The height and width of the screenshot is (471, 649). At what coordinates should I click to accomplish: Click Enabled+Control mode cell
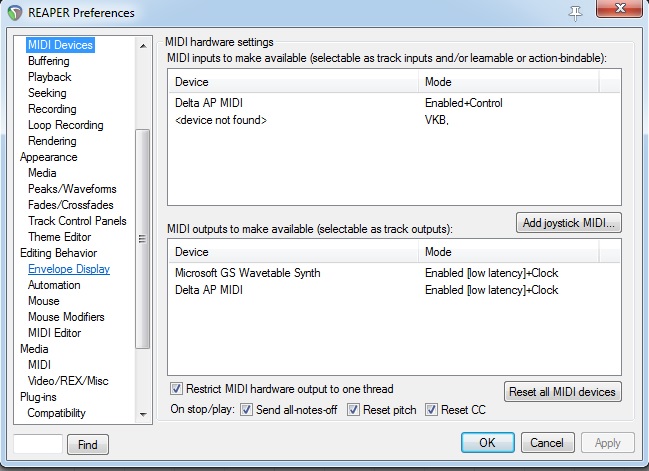point(464,103)
